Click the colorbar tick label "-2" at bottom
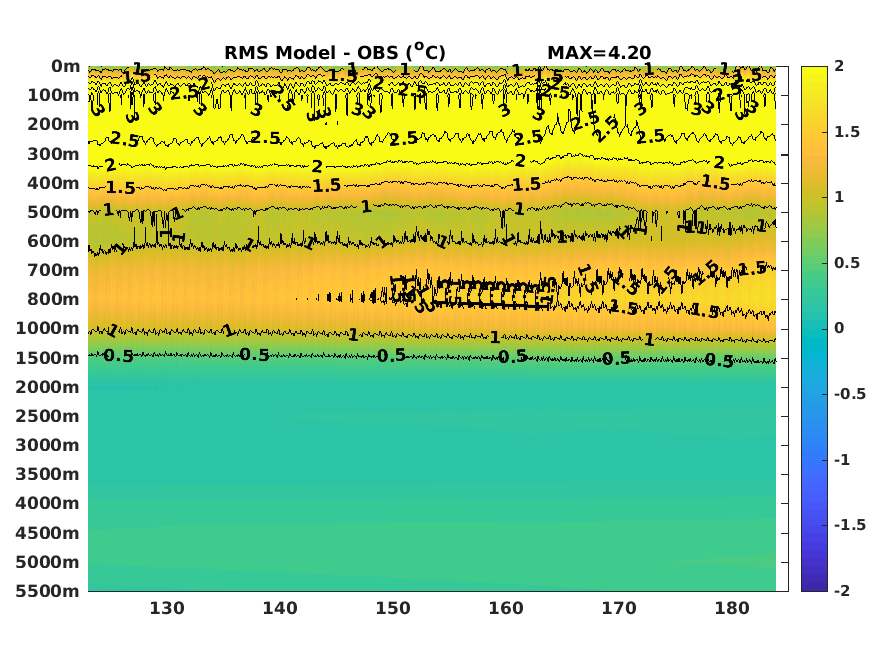Image resolution: width=875 pixels, height=656 pixels. [x=842, y=590]
